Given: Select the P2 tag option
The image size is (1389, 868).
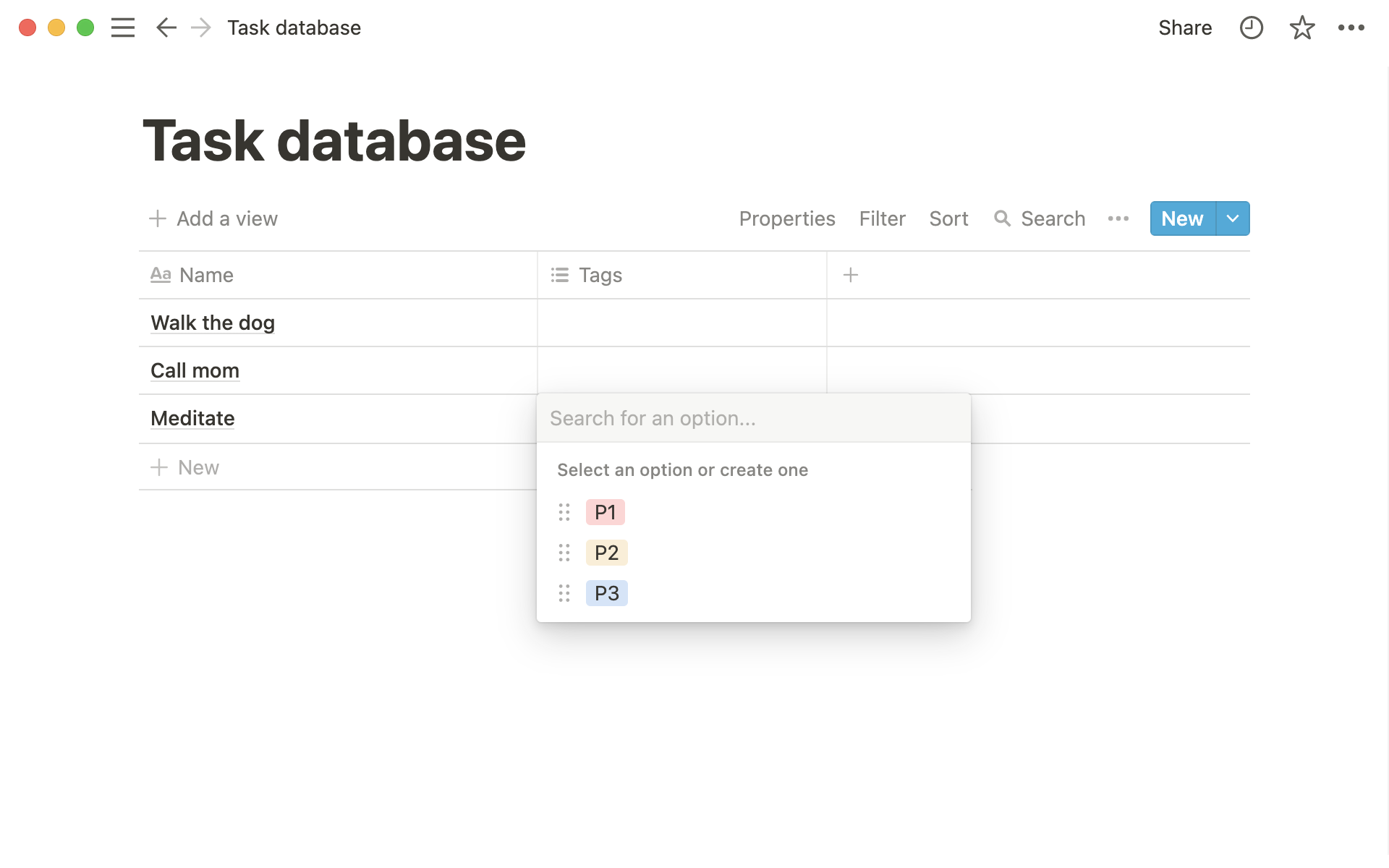Looking at the screenshot, I should click(606, 553).
